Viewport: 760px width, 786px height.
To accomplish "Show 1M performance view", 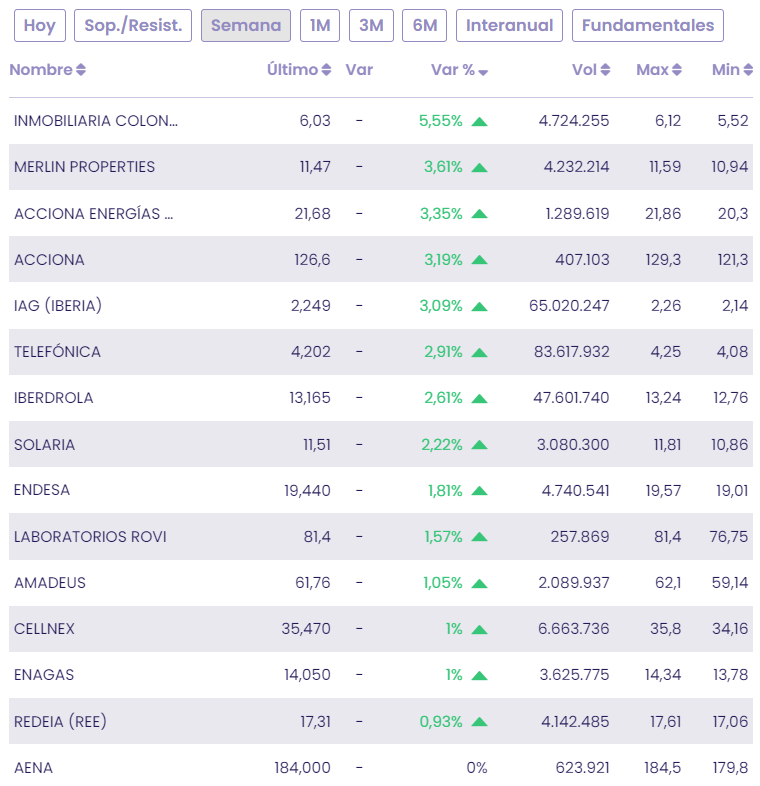I will (x=320, y=26).
